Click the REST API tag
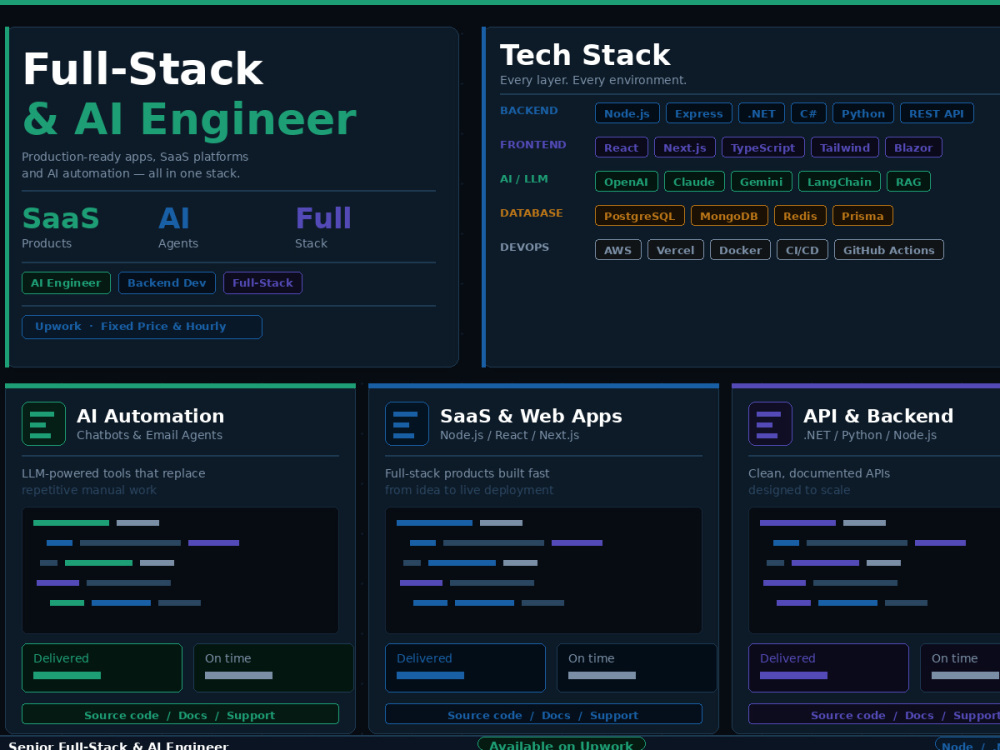Image resolution: width=1000 pixels, height=750 pixels. (x=936, y=114)
